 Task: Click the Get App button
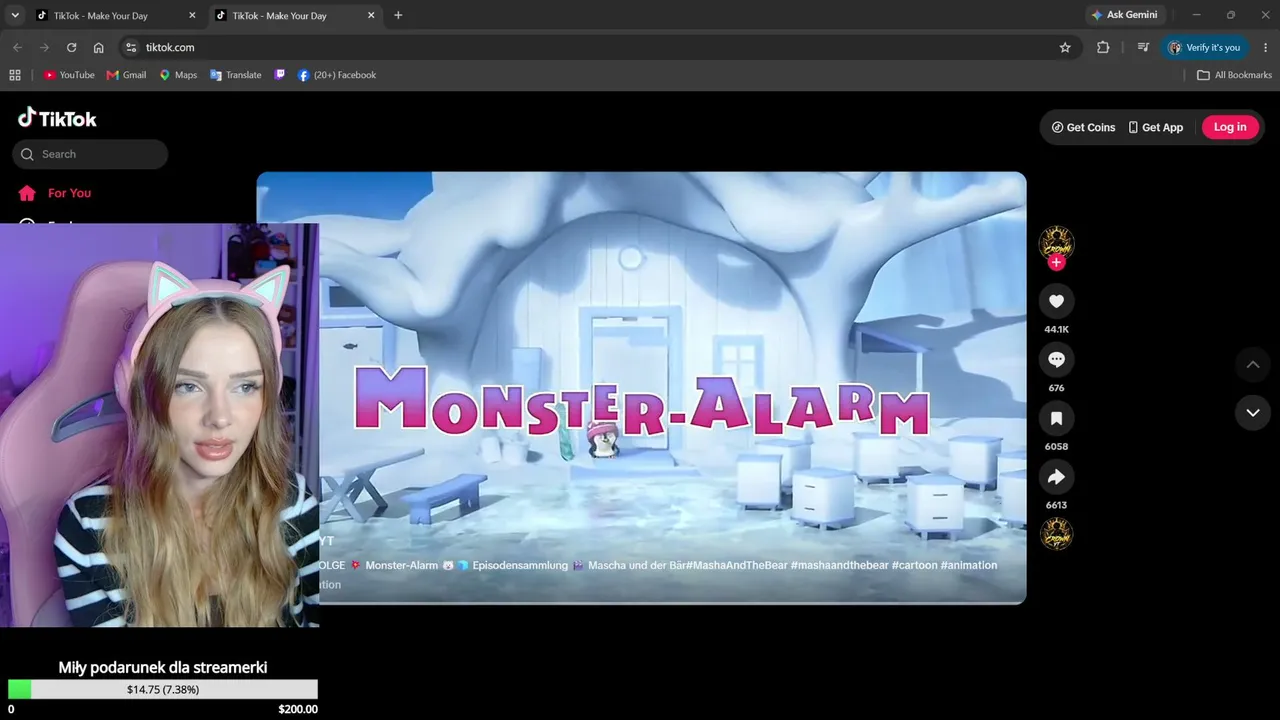click(1155, 127)
